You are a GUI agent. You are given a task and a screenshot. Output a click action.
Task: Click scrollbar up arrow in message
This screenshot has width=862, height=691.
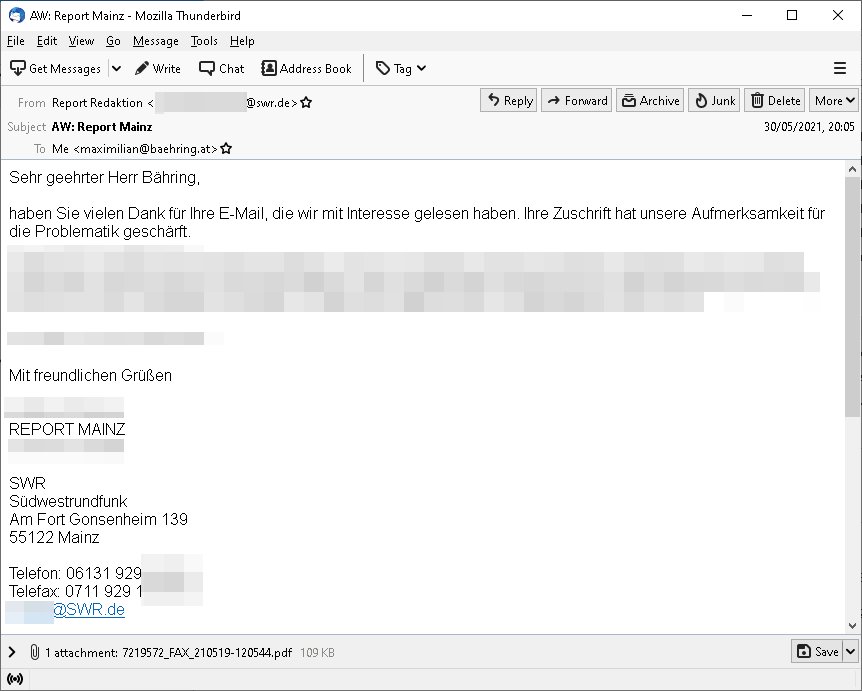(x=852, y=169)
